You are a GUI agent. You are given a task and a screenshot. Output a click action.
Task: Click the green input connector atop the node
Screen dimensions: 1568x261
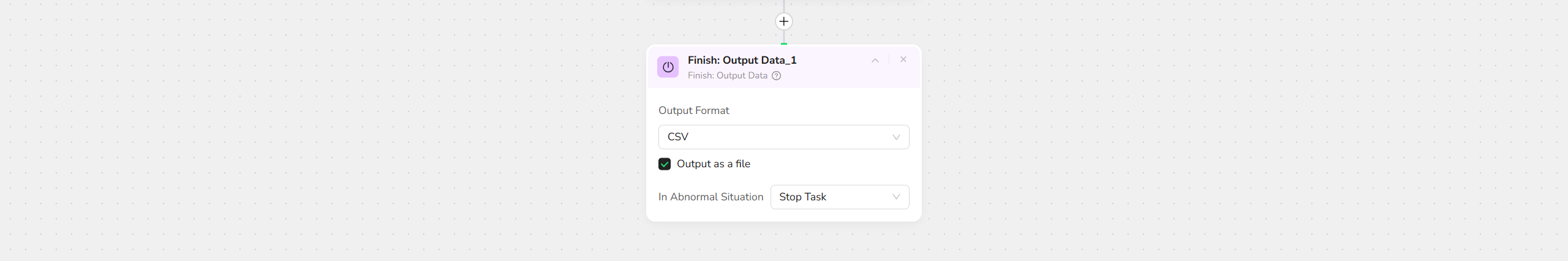[x=784, y=43]
